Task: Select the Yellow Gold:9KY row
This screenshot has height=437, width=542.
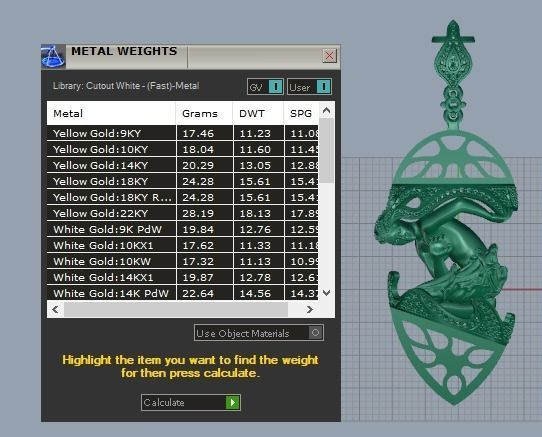Action: point(183,133)
